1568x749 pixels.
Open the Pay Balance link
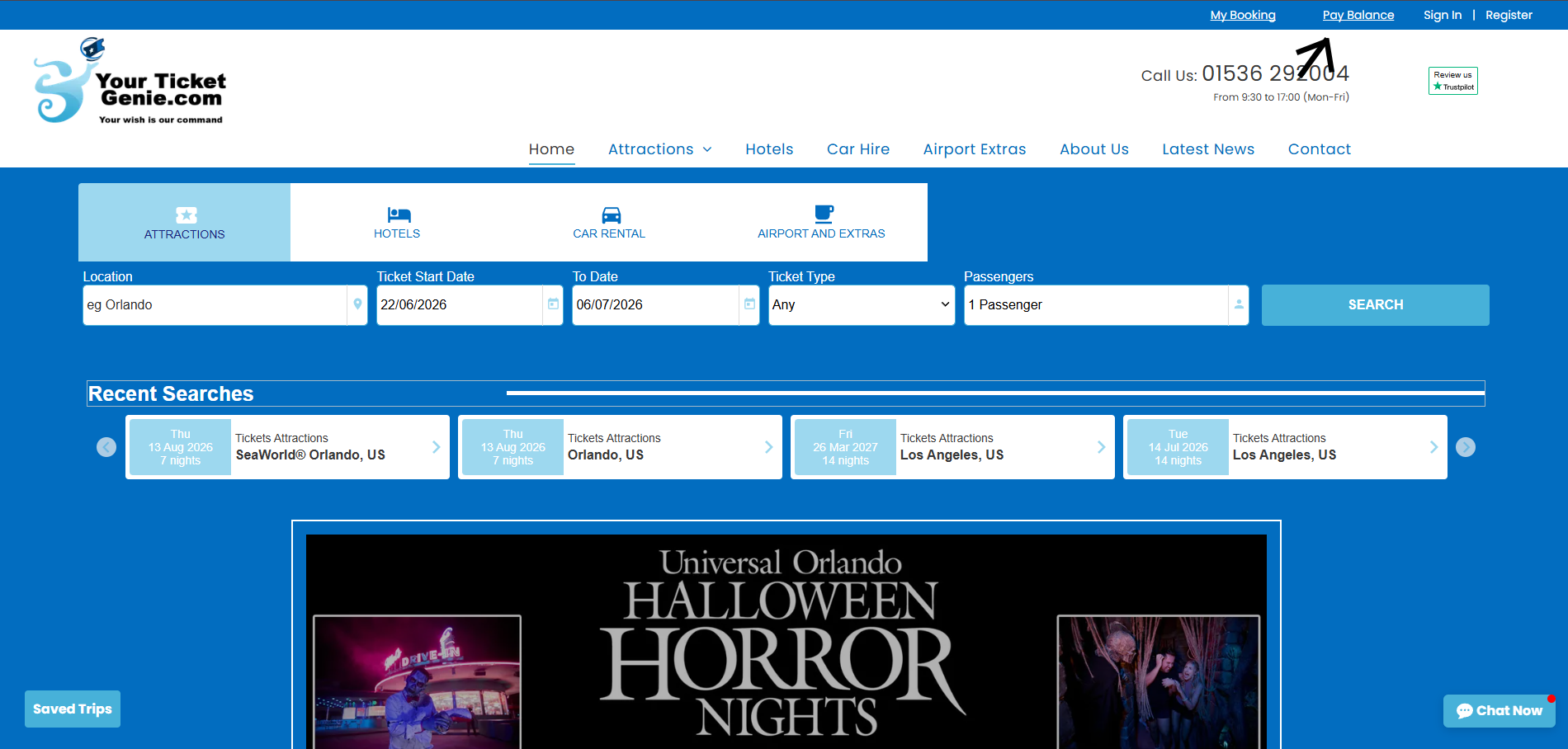[x=1358, y=15]
